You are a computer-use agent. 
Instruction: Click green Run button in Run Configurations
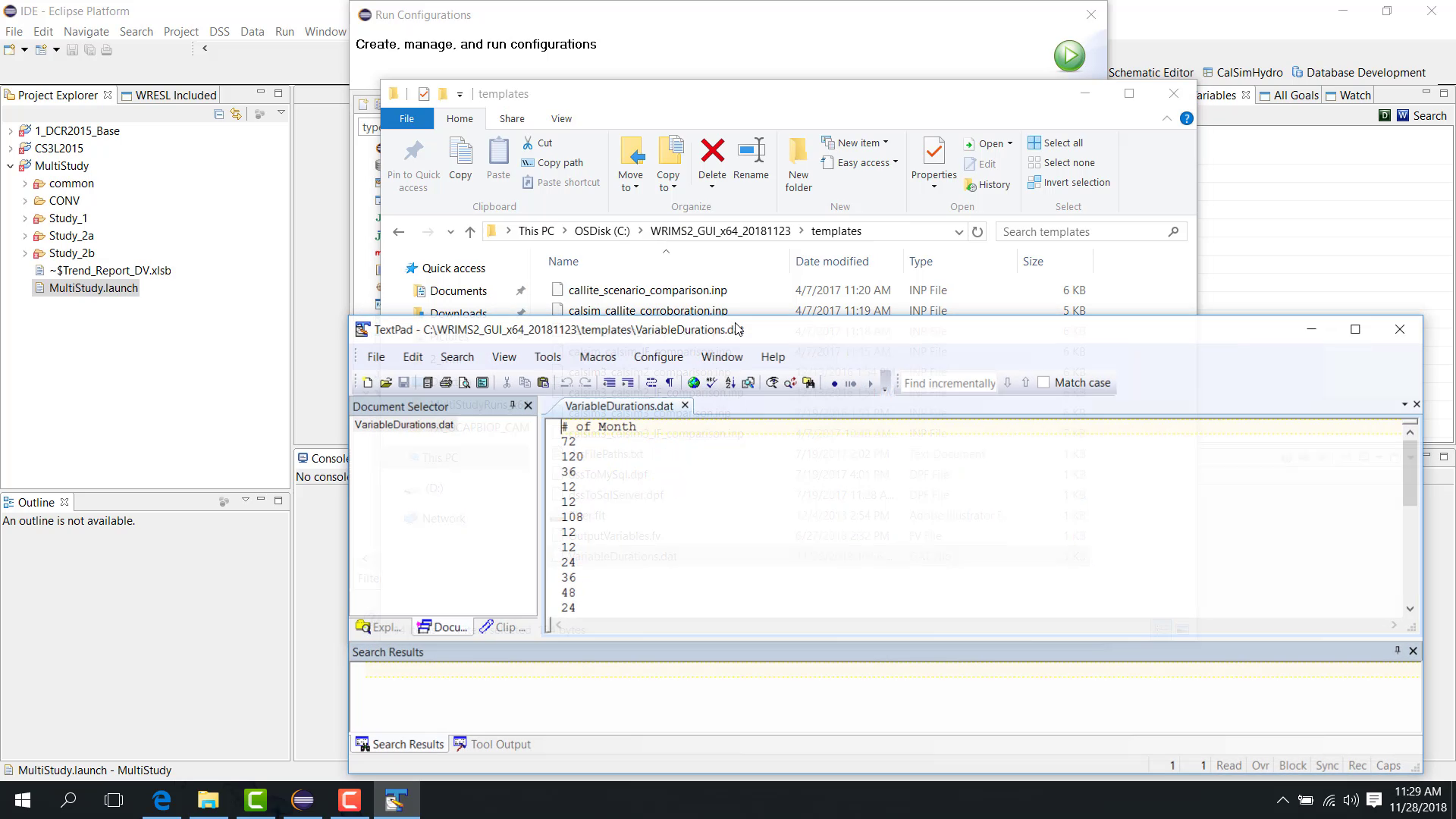pos(1069,56)
